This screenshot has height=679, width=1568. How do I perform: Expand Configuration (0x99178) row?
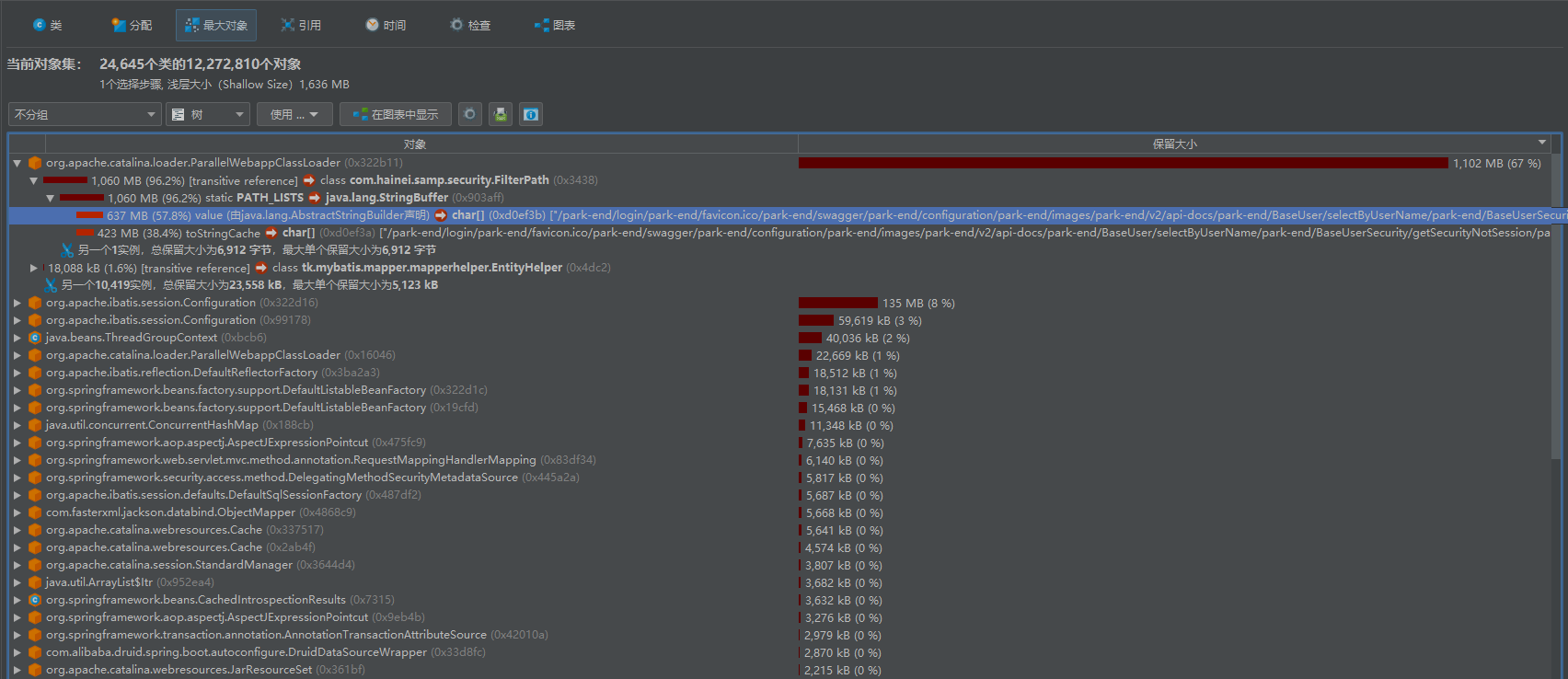click(x=17, y=320)
